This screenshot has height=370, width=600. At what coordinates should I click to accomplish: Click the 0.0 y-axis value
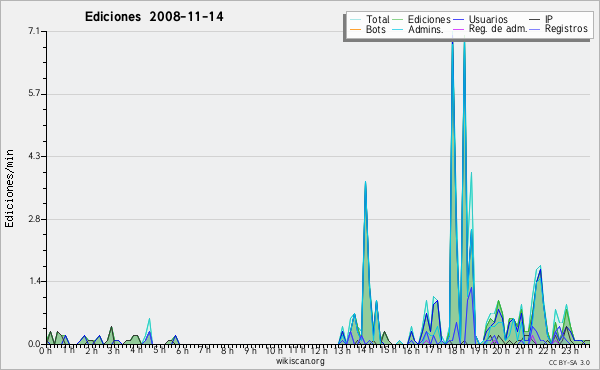point(34,344)
